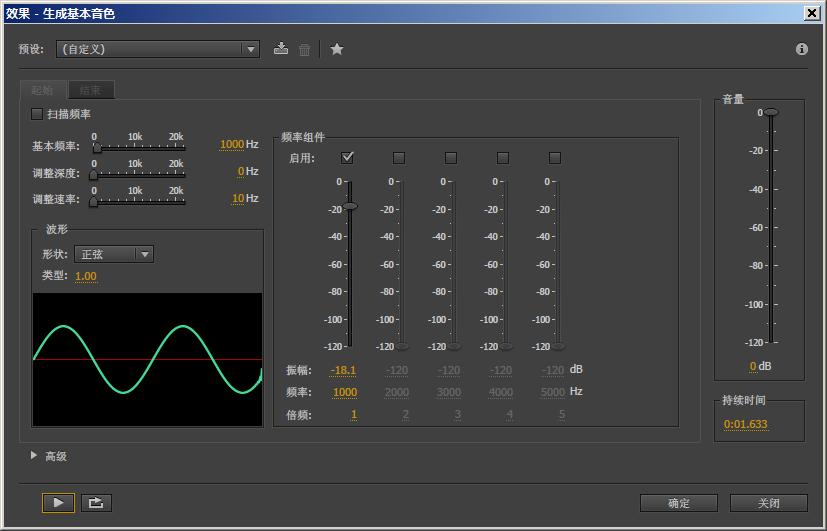Click the 1000 Hz base frequency value
Screen dimensions: 827x531
coord(232,144)
